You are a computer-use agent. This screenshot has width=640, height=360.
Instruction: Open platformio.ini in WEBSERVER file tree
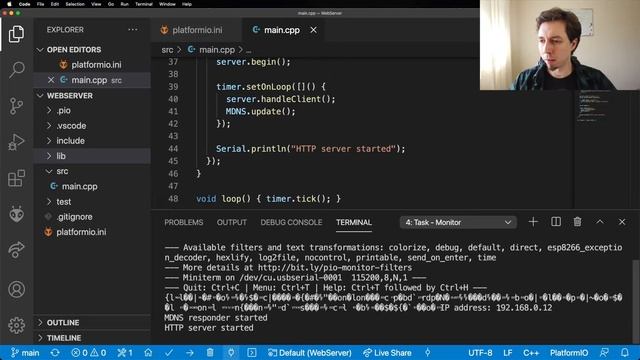pos(92,232)
